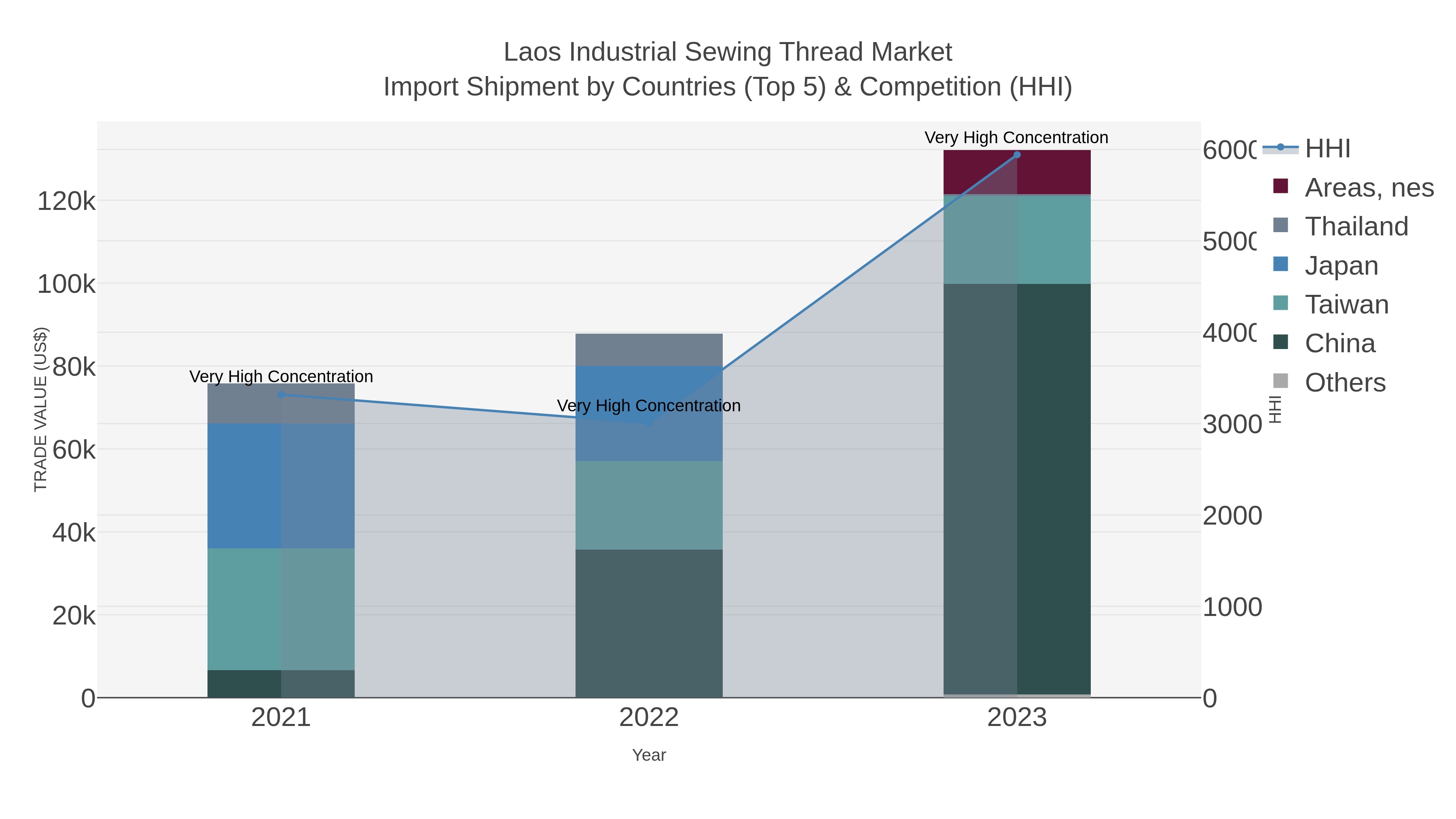
Task: Click the 'Very High Concentration' label over 2022
Action: click(649, 406)
